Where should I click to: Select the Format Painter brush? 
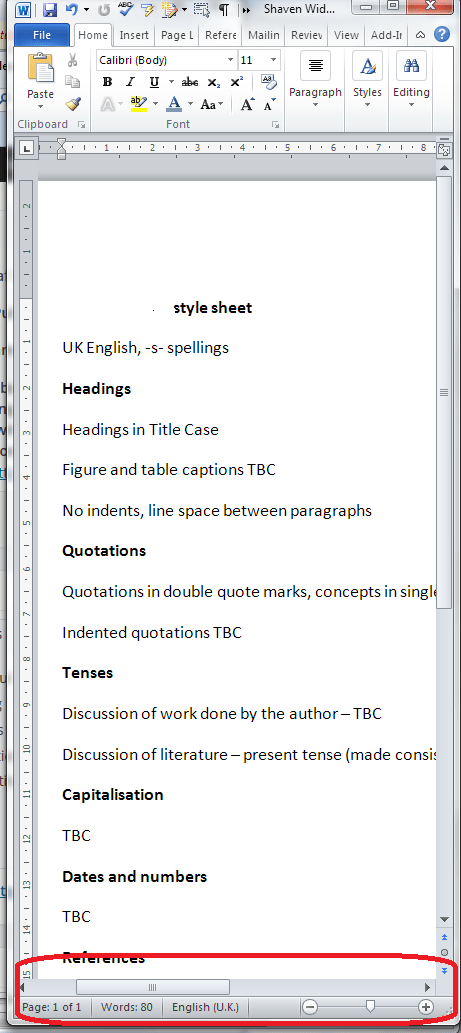[x=73, y=103]
